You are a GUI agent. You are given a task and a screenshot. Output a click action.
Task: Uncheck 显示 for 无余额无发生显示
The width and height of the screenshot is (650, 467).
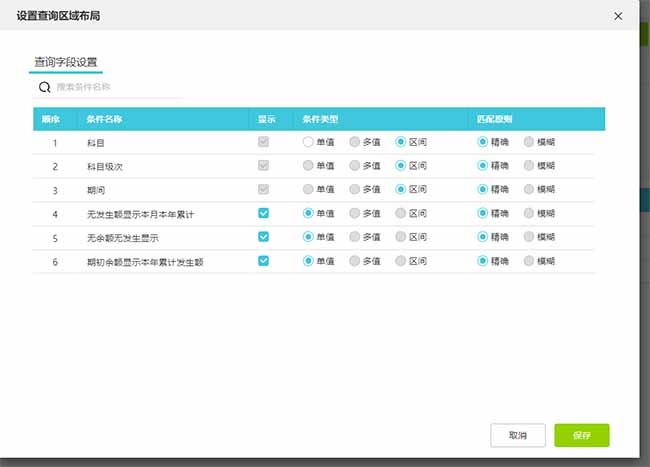(x=263, y=237)
